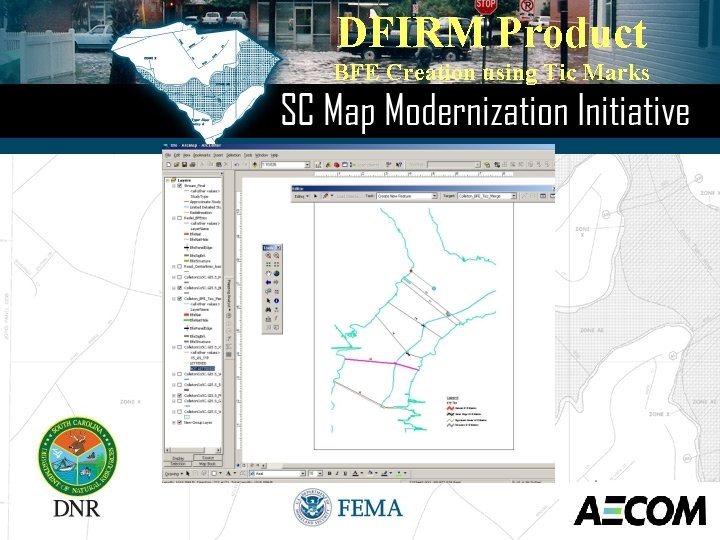Expand the New Group Layer node
The height and width of the screenshot is (540, 720).
click(174, 422)
